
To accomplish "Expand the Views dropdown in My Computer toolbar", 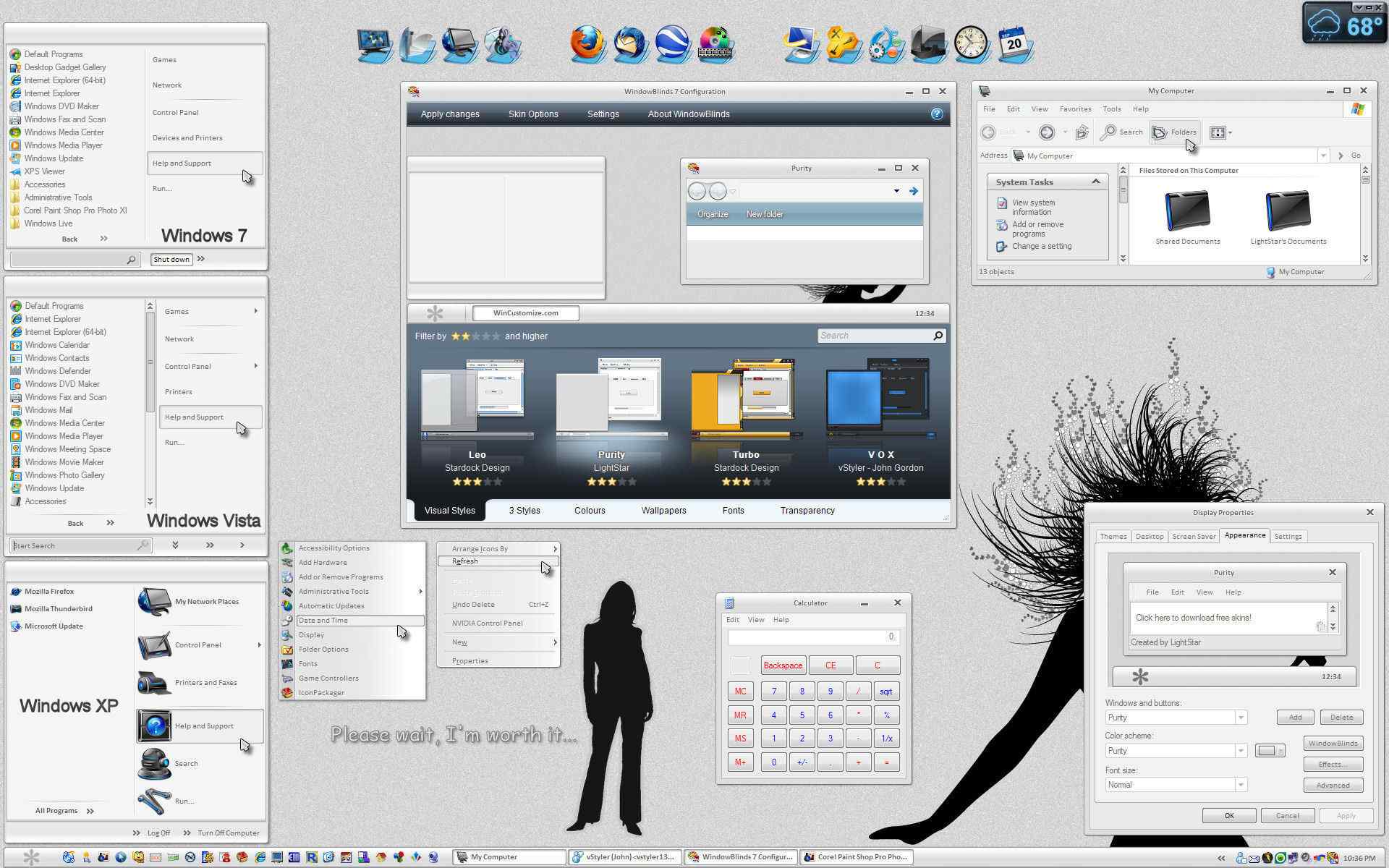I will (x=1230, y=132).
